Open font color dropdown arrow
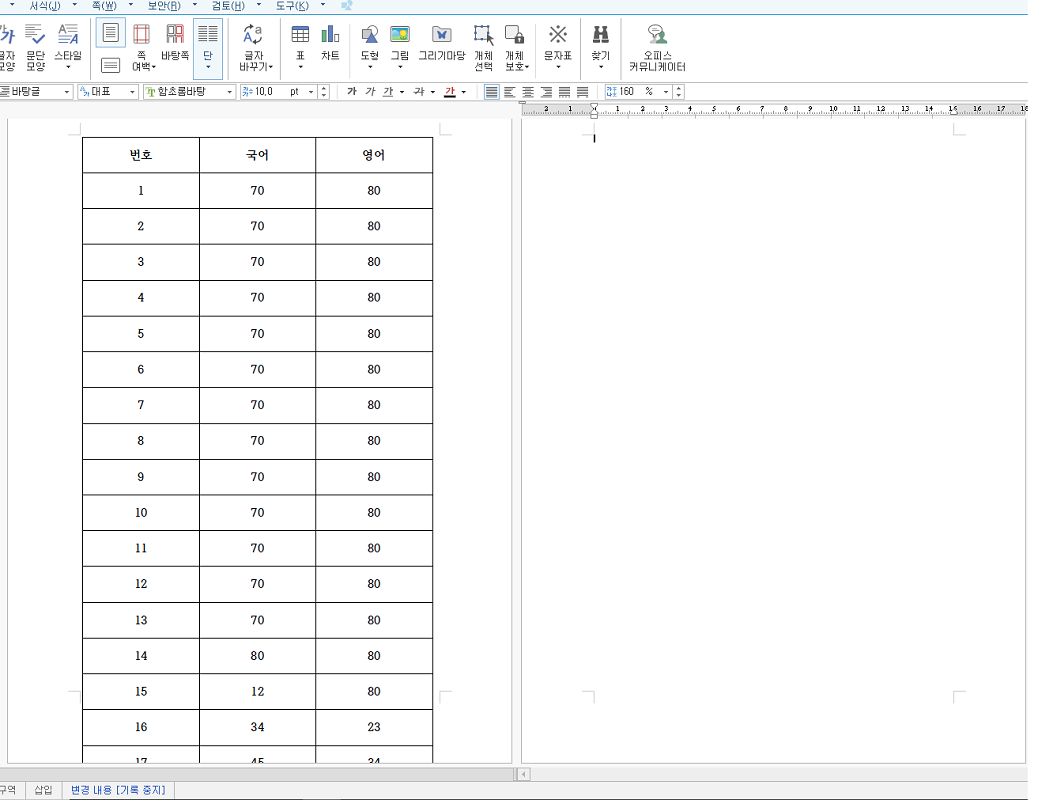 463,92
